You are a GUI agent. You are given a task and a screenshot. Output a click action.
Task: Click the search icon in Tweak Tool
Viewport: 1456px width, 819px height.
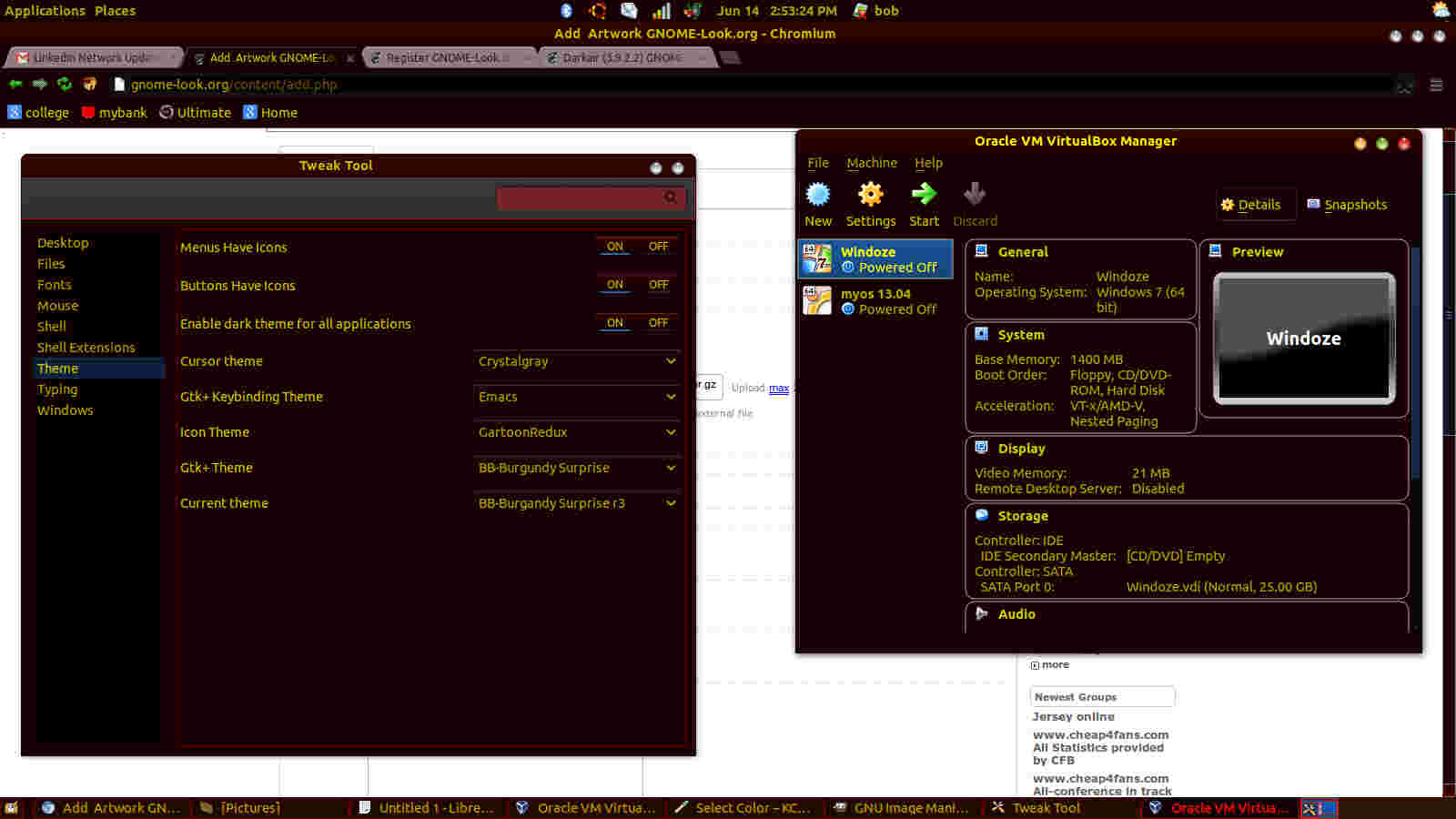[671, 197]
